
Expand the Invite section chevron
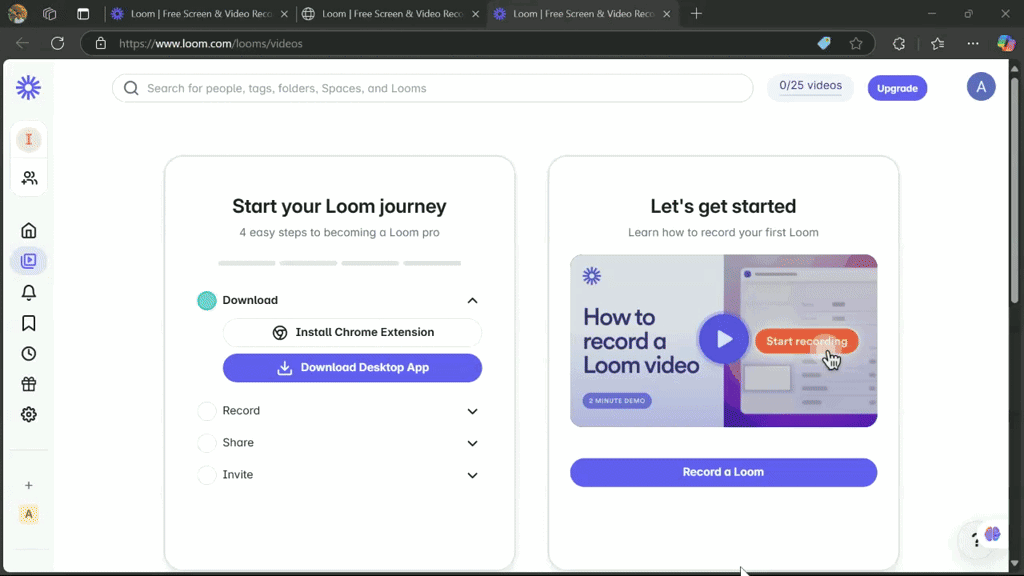(x=473, y=475)
